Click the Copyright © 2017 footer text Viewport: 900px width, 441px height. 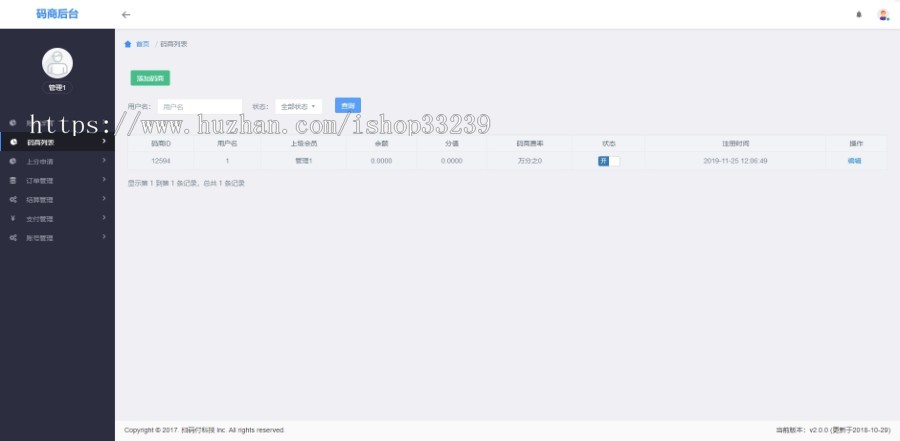pos(204,430)
